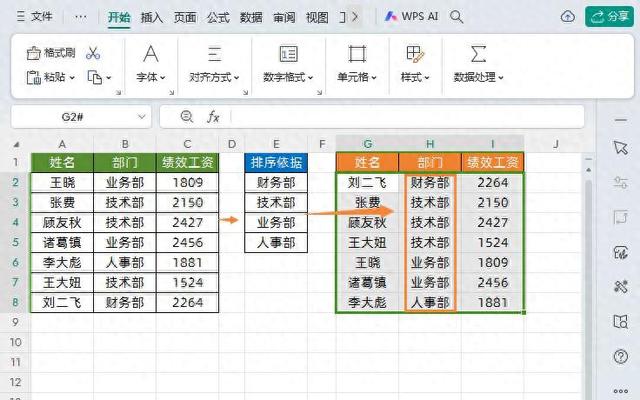Click the 分享 share button

click(609, 17)
